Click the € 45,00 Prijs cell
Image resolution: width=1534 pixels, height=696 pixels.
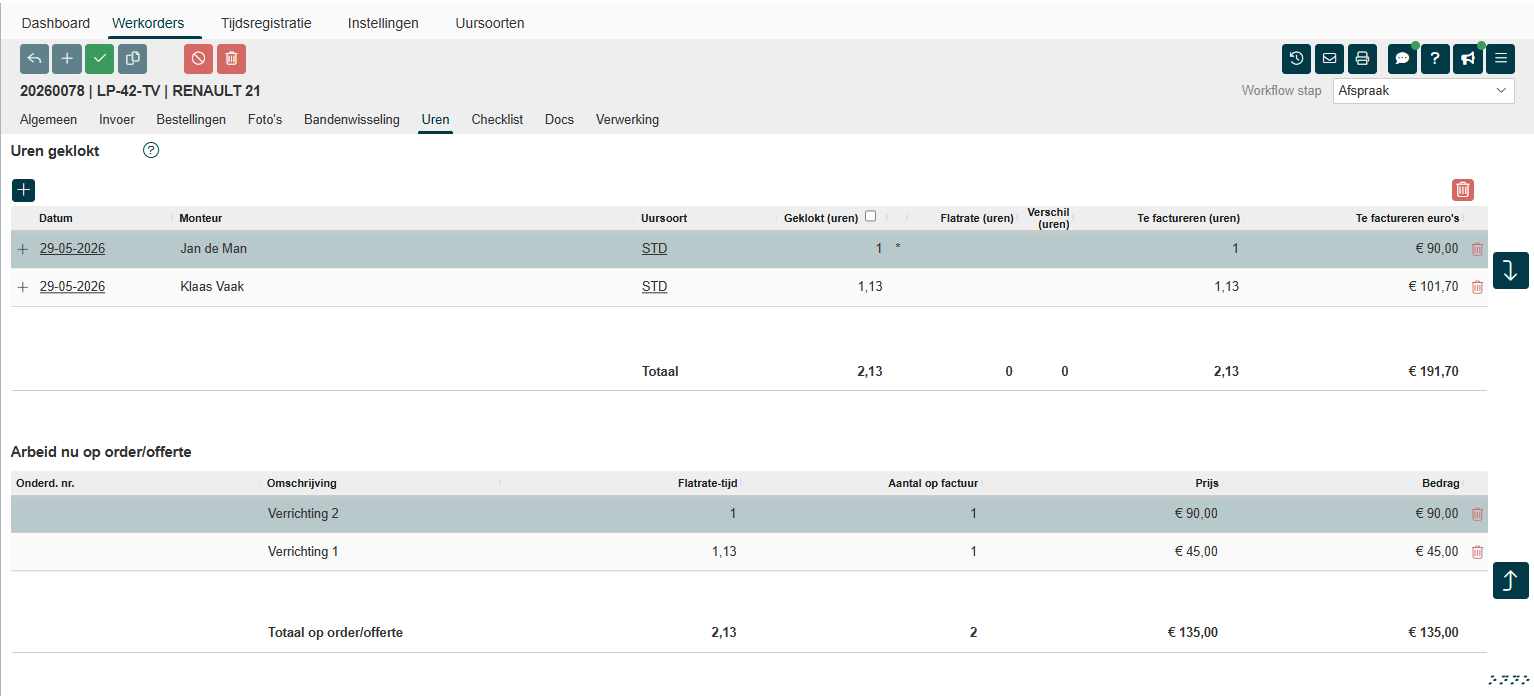click(1197, 552)
